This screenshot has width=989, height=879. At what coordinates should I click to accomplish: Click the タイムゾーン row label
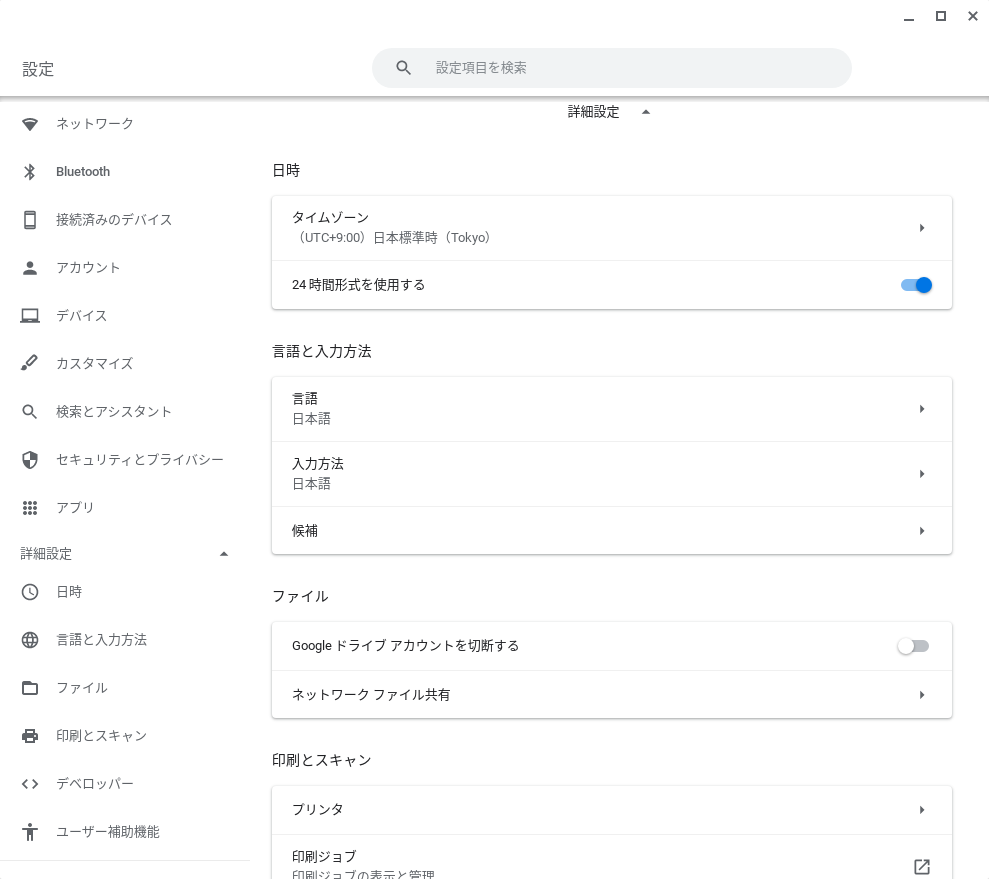pyautogui.click(x=330, y=218)
